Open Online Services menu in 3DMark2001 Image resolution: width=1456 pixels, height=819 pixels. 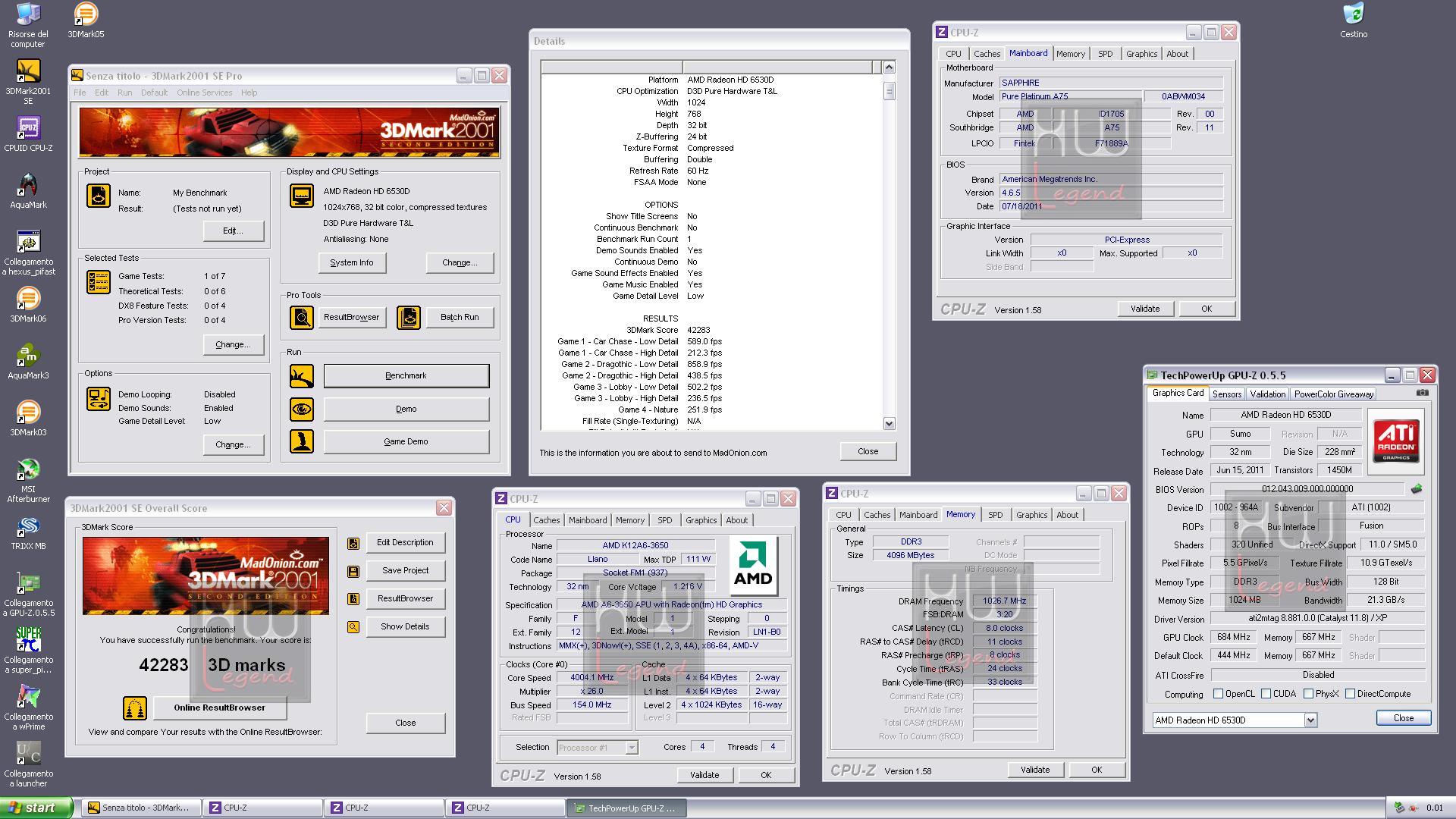[x=204, y=93]
